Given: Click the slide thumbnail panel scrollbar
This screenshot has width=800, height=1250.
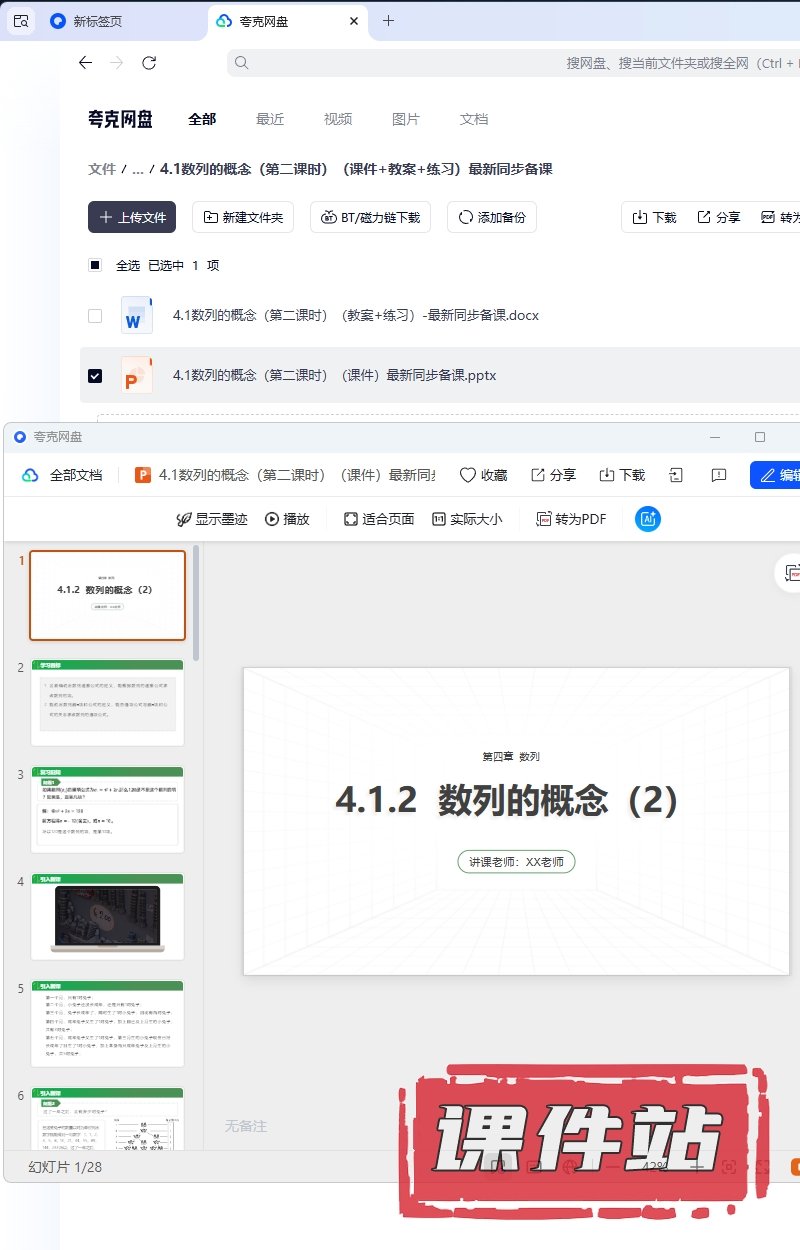Looking at the screenshot, I should [x=196, y=601].
